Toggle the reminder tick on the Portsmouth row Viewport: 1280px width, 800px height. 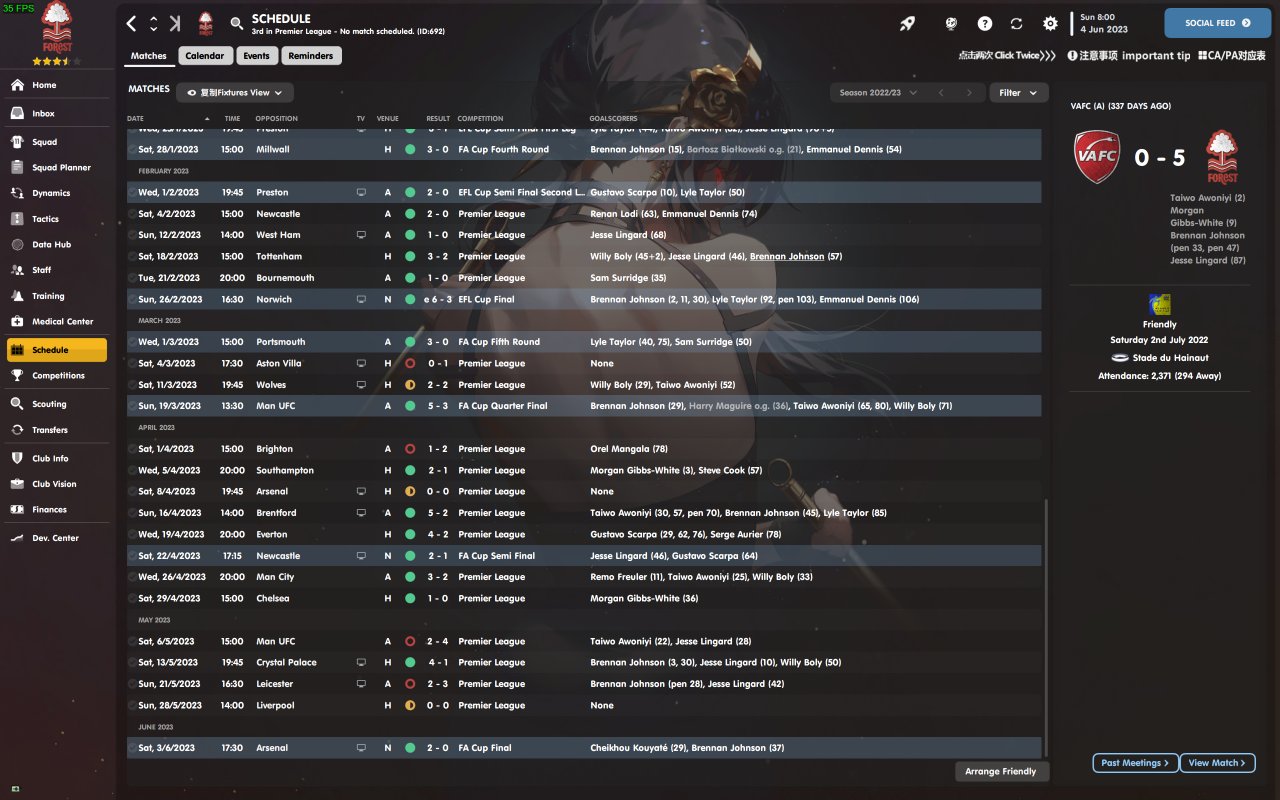click(x=132, y=342)
